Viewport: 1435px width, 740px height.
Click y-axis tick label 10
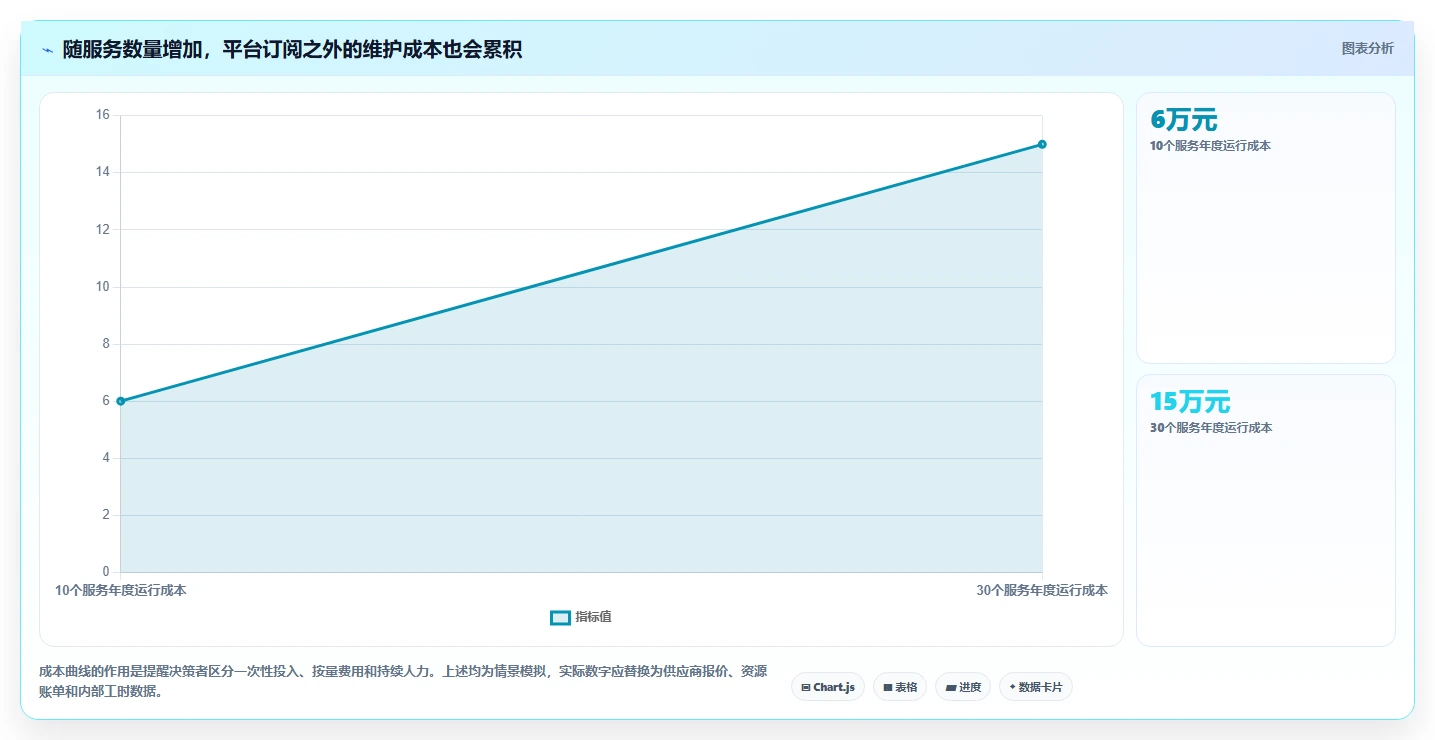(x=102, y=287)
